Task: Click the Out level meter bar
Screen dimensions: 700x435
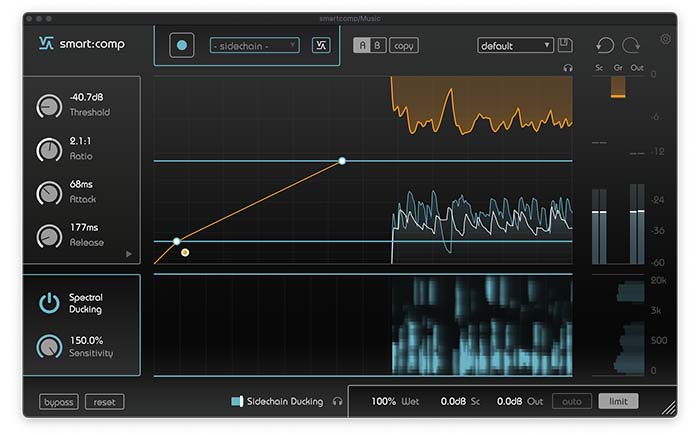Action: (637, 224)
